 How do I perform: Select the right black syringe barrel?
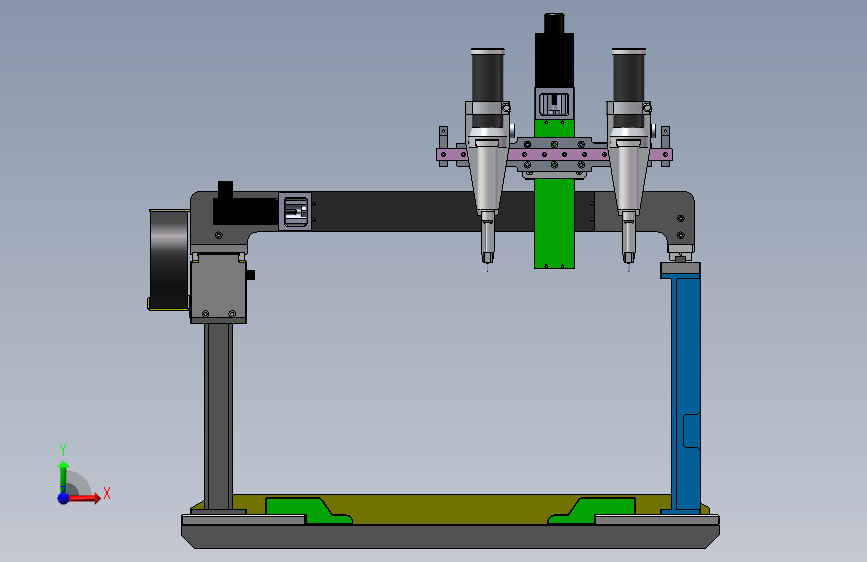click(629, 77)
